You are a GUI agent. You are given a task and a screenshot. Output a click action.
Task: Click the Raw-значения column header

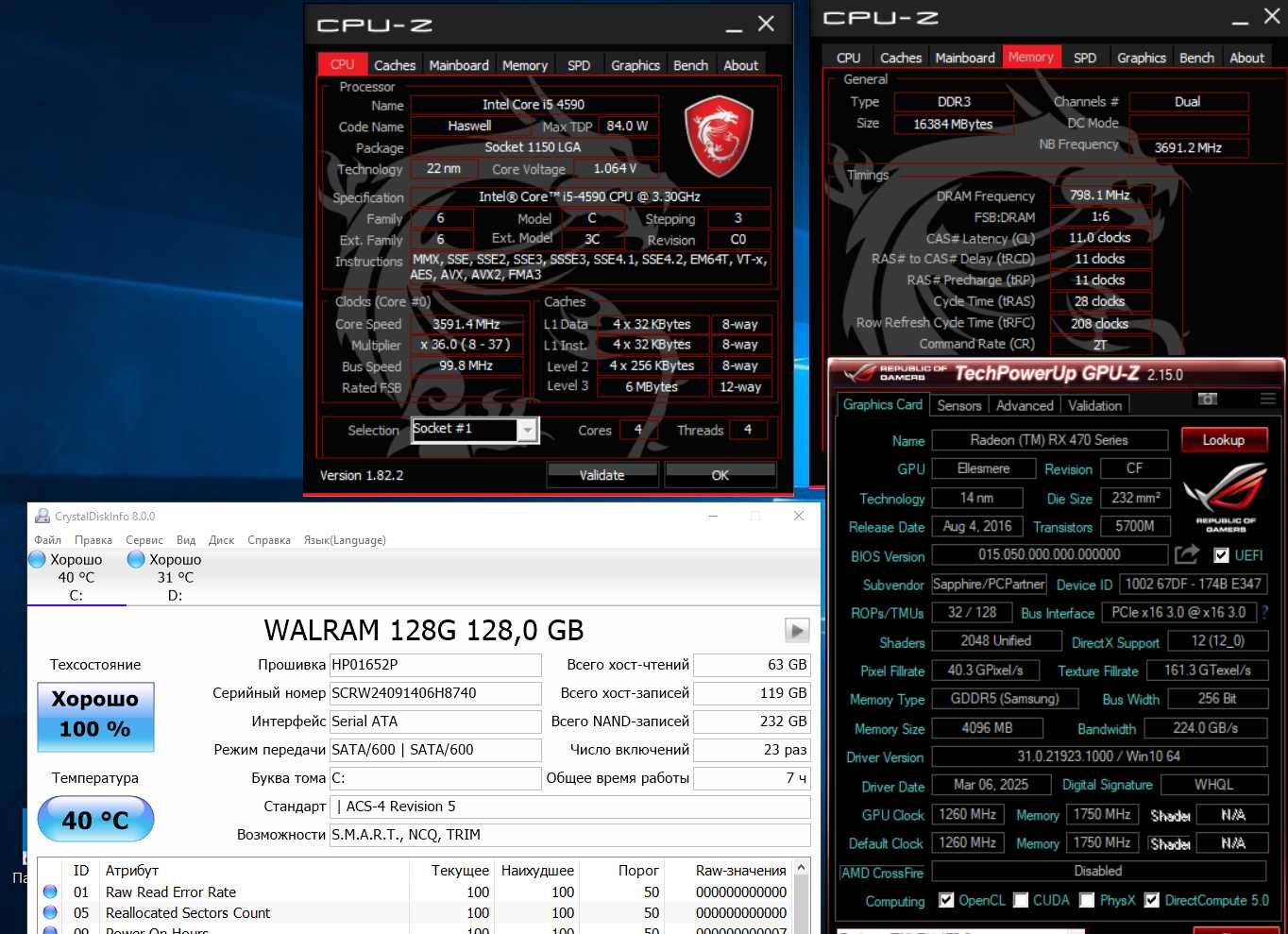741,871
